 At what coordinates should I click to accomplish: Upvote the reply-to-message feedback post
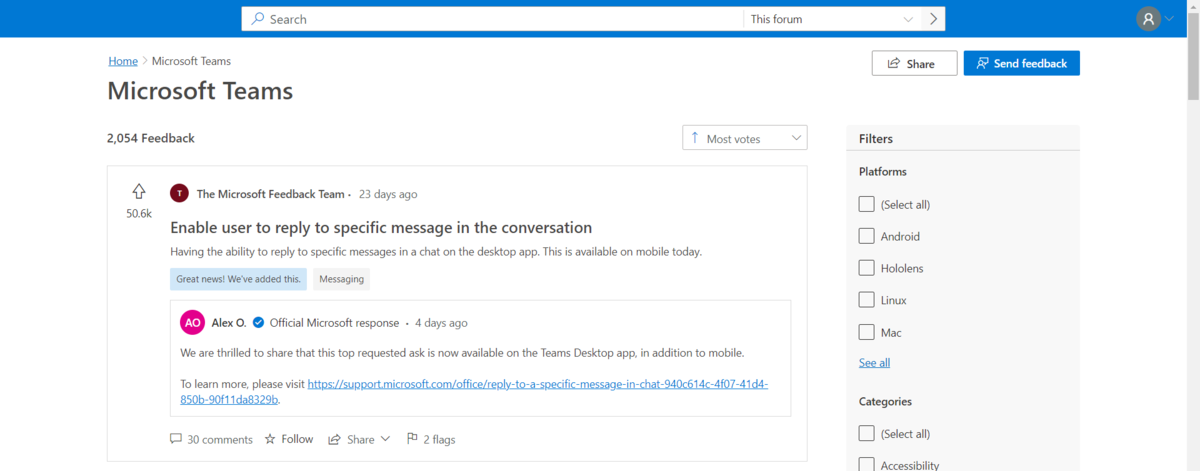point(139,192)
